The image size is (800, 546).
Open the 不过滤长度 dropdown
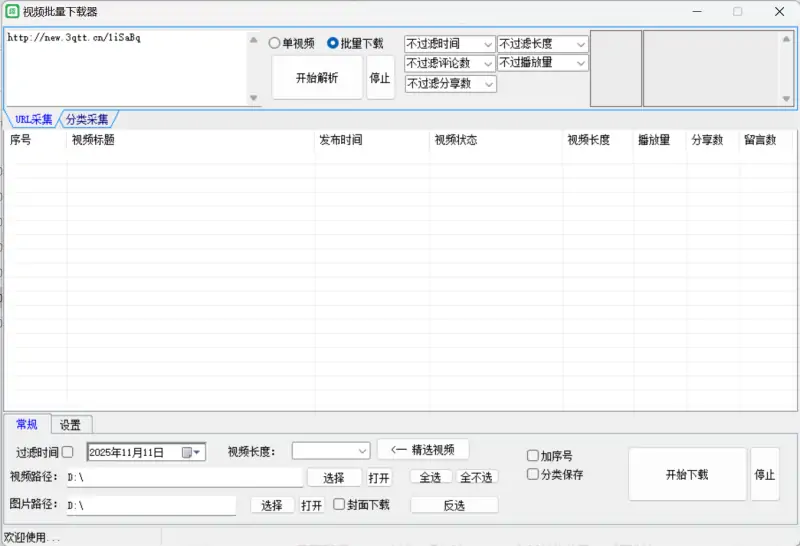pos(542,44)
